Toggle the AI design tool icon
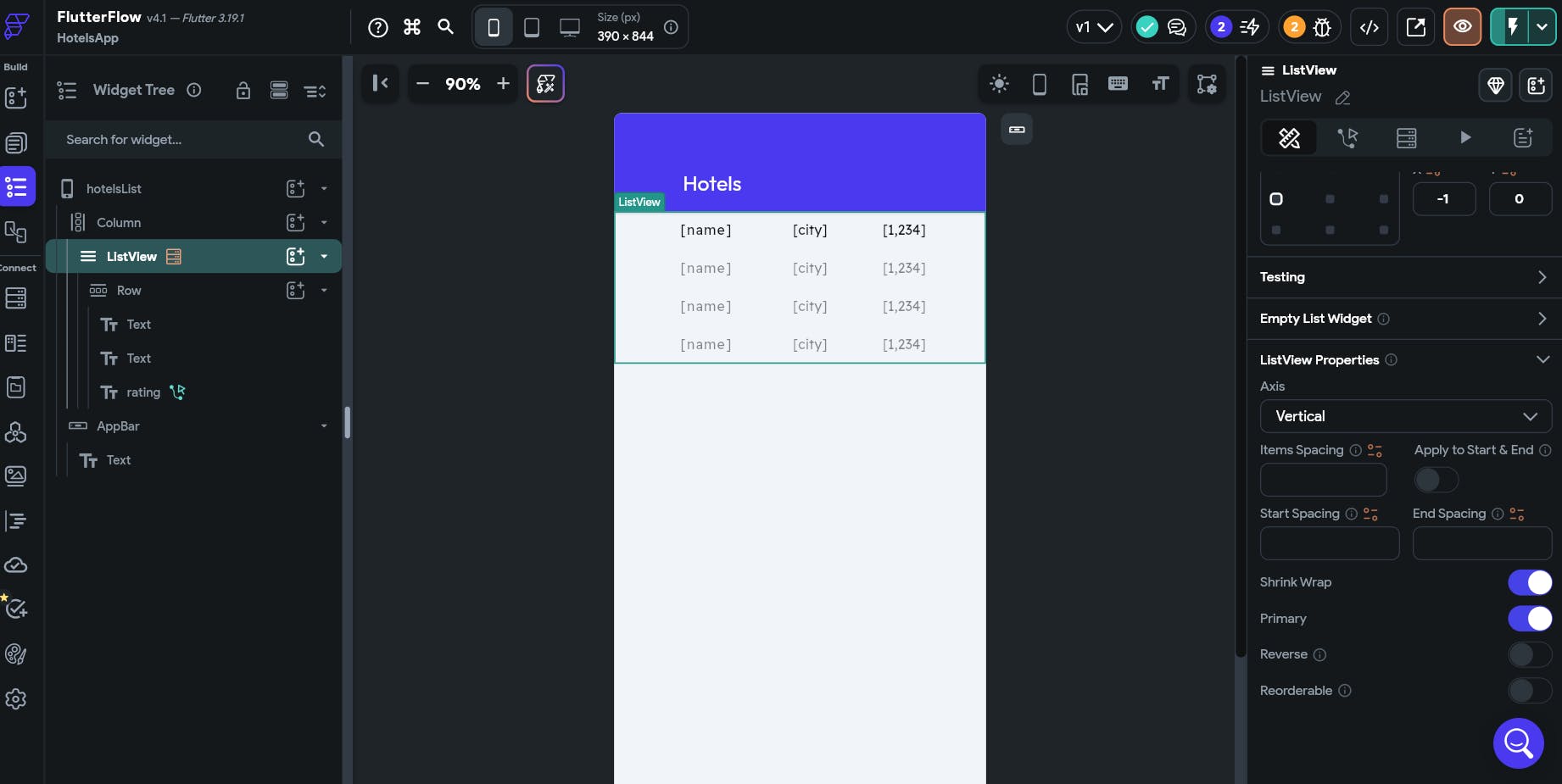This screenshot has height=784, width=1562. coord(545,83)
